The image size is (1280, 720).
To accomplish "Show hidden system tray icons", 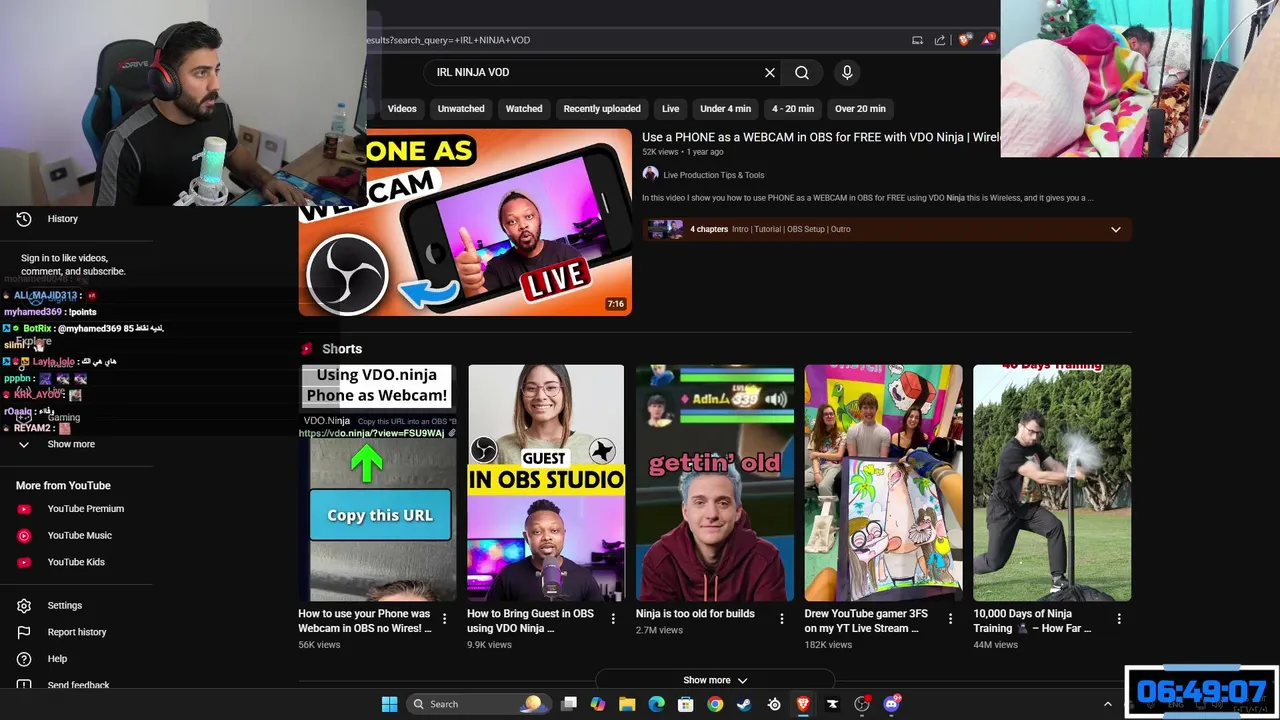I will (1107, 704).
